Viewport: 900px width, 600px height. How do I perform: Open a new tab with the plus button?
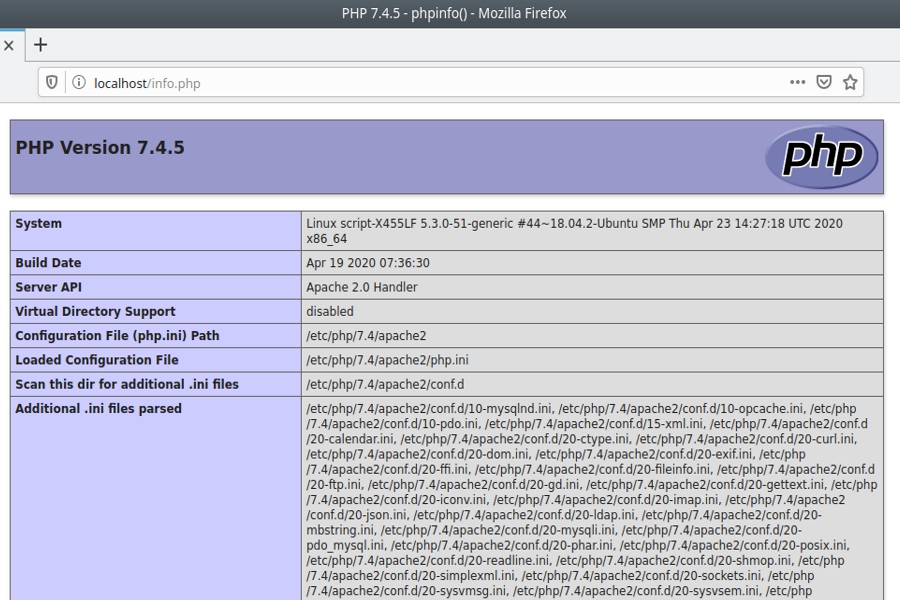[x=40, y=45]
